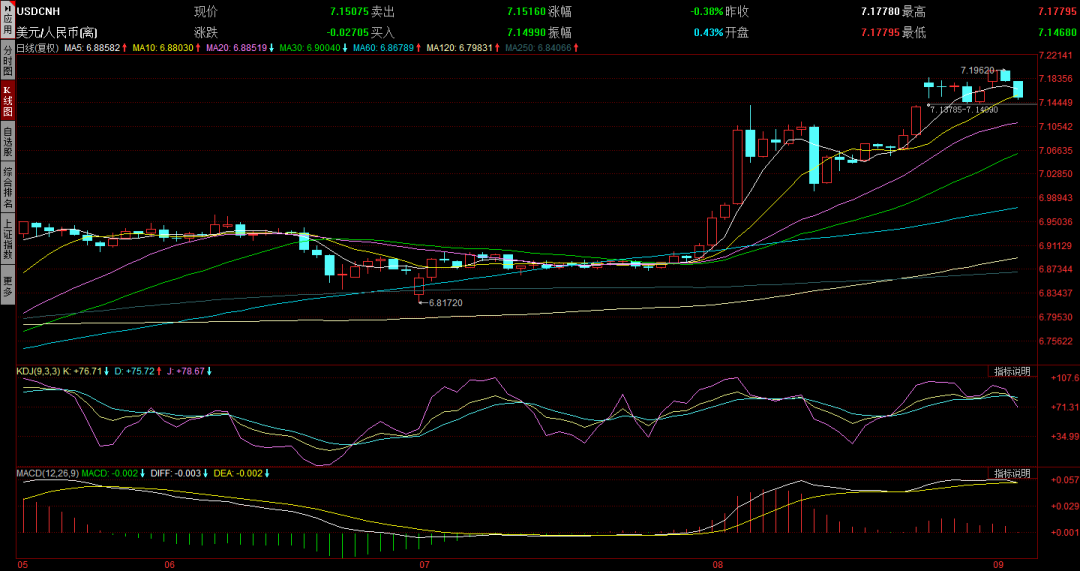Click the 09 month label on time axis

999,564
